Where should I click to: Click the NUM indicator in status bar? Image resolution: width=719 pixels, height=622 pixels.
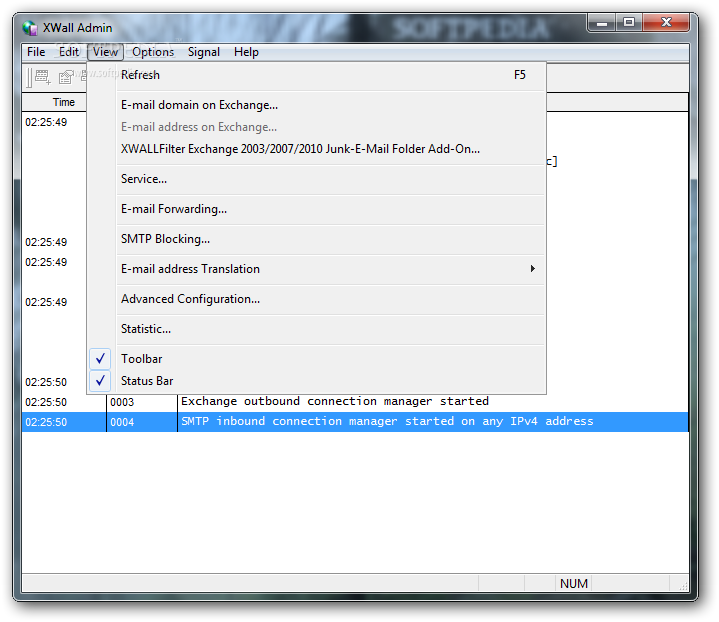pos(574,583)
